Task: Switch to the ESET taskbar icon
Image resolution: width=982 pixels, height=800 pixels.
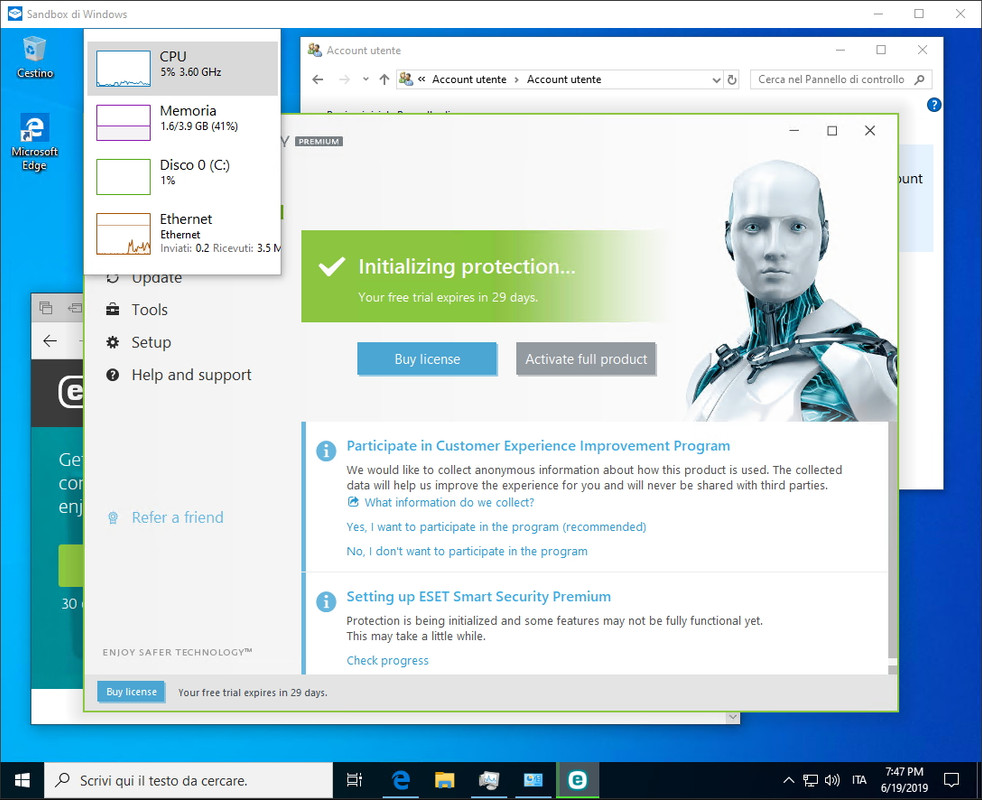Action: [577, 780]
